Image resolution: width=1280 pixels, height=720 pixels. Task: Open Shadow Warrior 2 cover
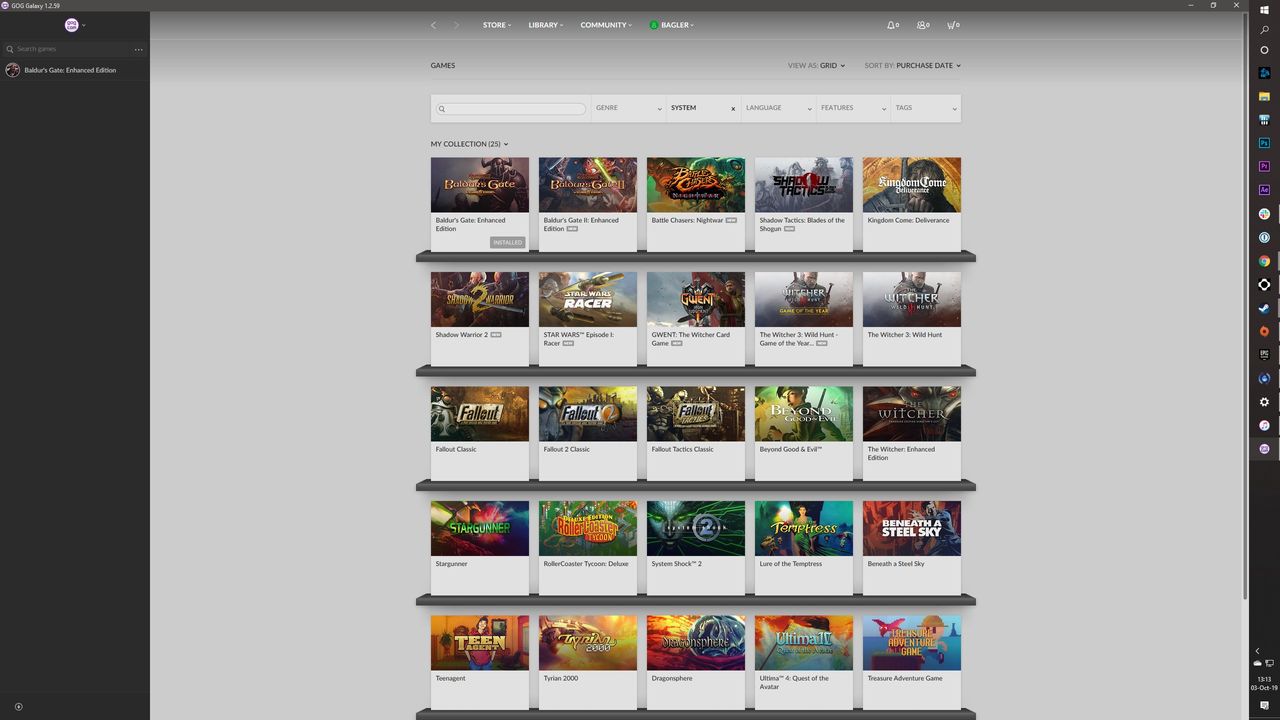pyautogui.click(x=480, y=299)
